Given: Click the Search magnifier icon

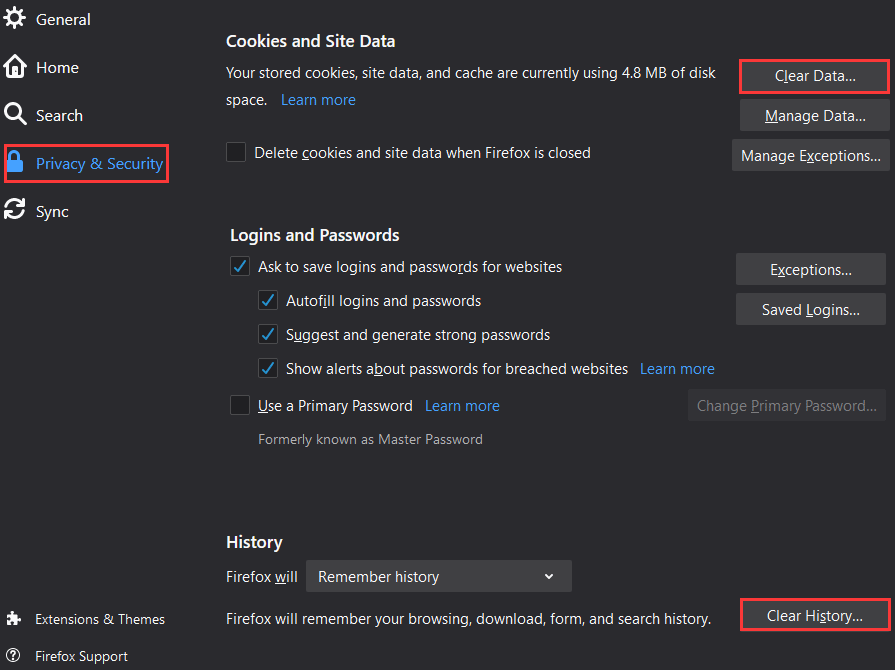Looking at the screenshot, I should pyautogui.click(x=15, y=114).
